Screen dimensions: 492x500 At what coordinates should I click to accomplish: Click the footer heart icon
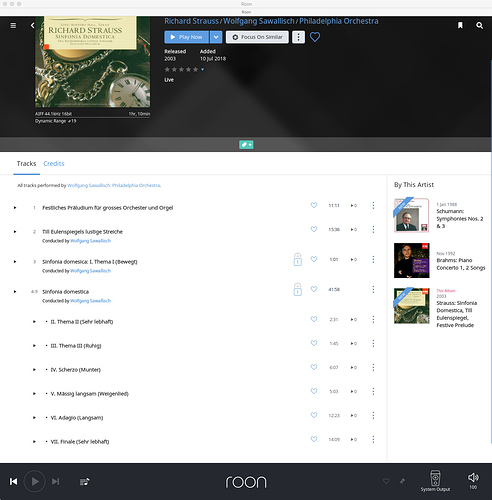tap(386, 481)
